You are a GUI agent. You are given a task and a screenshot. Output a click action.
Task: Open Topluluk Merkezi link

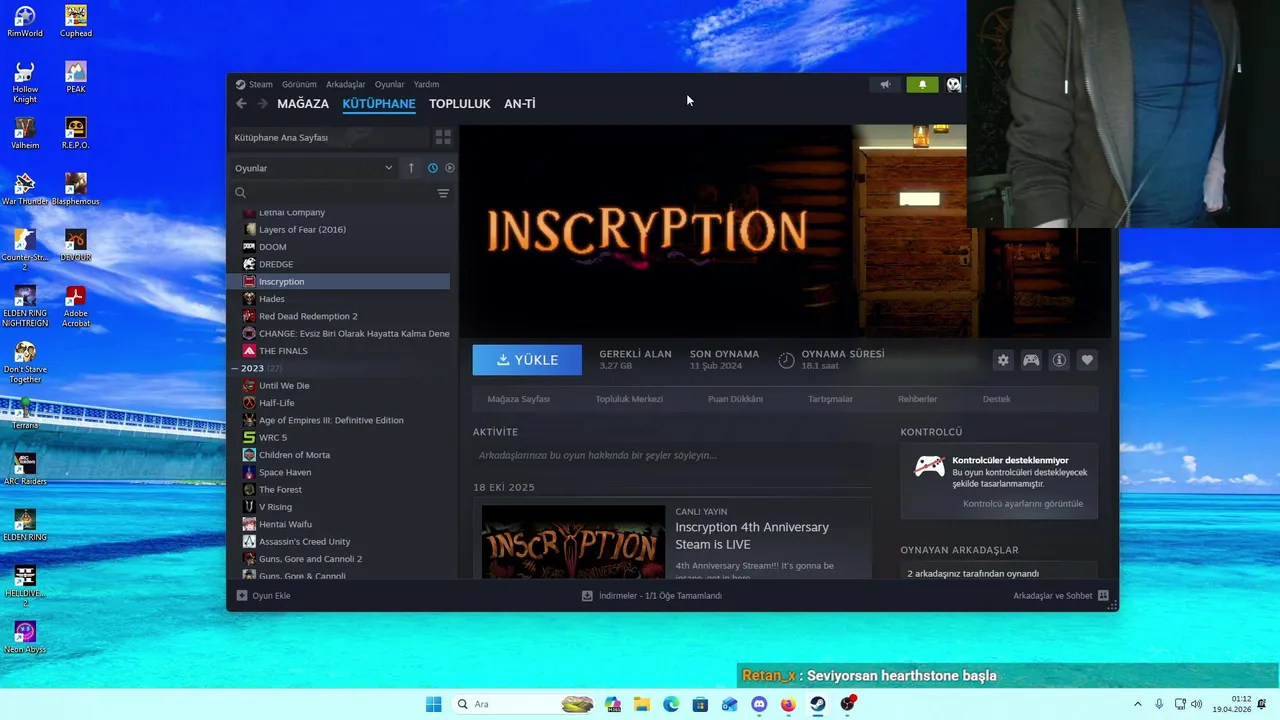(x=629, y=399)
